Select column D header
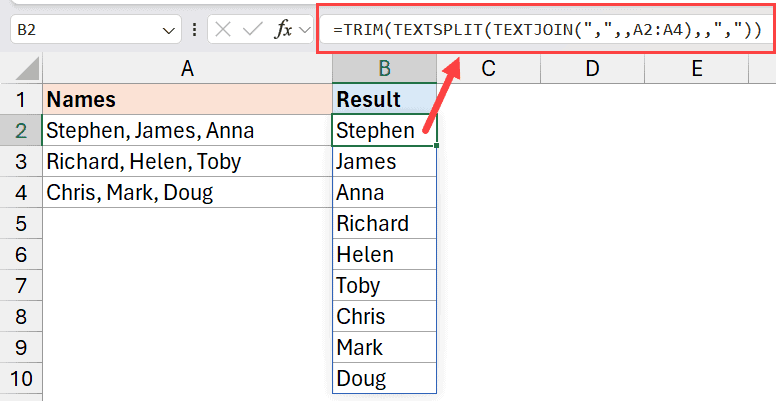Viewport: 776px width, 401px height. point(592,68)
